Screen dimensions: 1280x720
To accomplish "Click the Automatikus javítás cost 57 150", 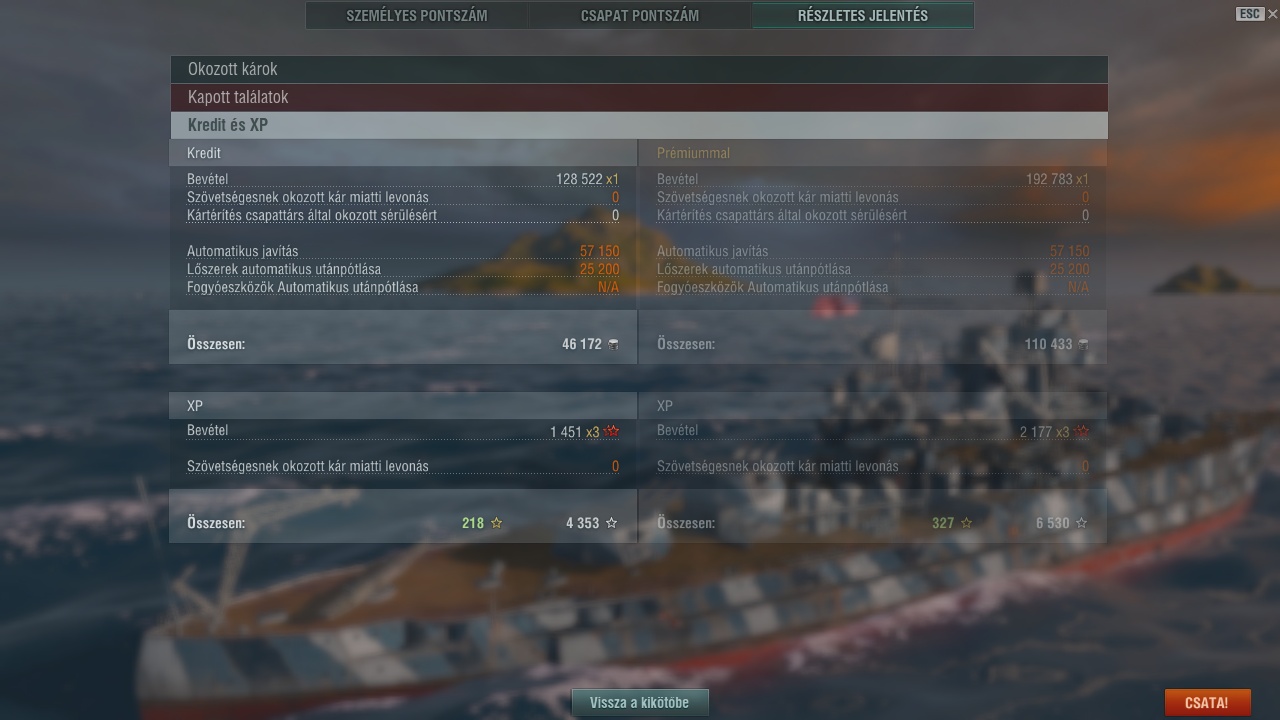I will (599, 251).
